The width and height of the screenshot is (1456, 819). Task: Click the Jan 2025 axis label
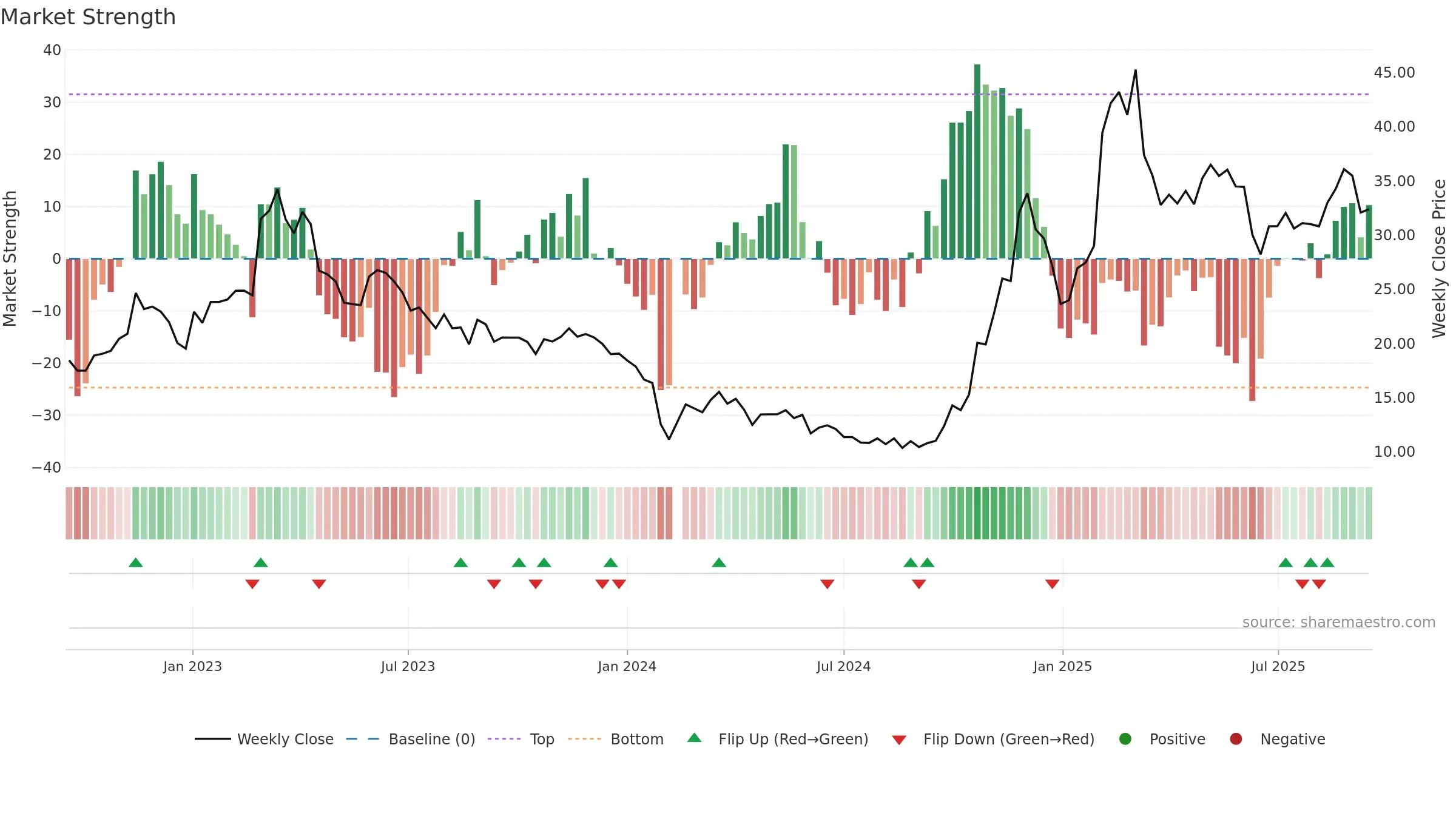(x=1062, y=666)
